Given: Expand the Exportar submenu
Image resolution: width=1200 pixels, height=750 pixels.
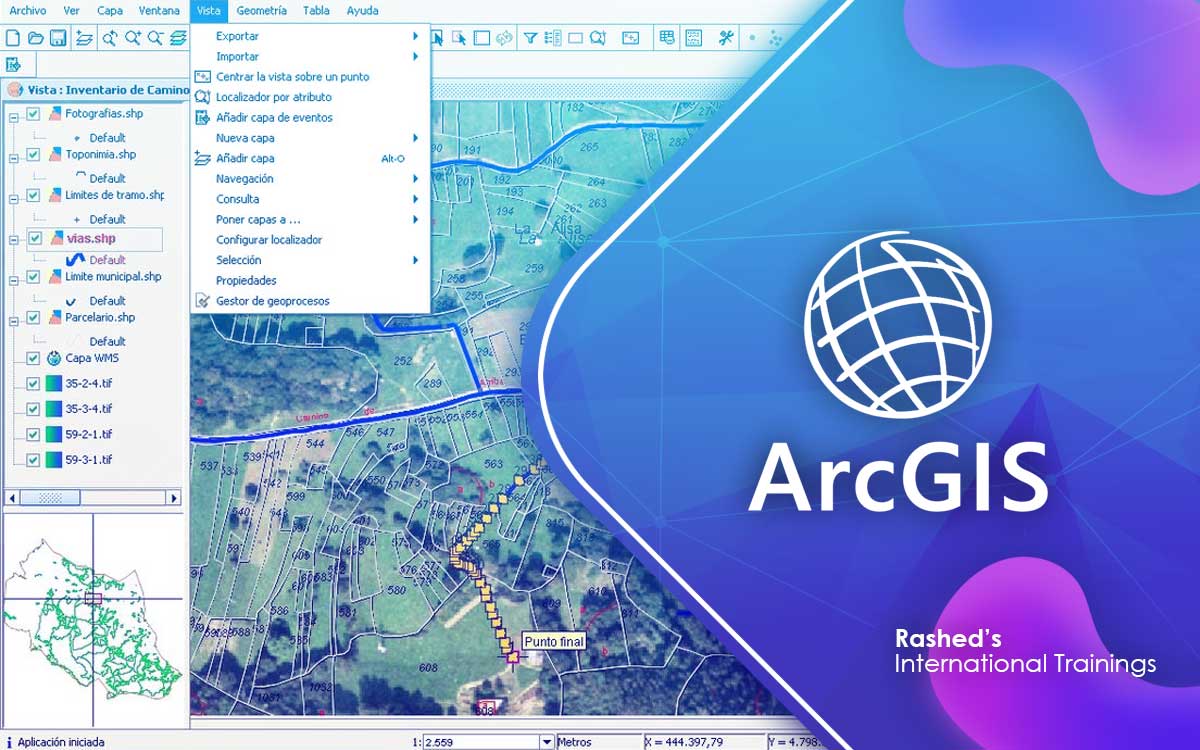Looking at the screenshot, I should (310, 36).
